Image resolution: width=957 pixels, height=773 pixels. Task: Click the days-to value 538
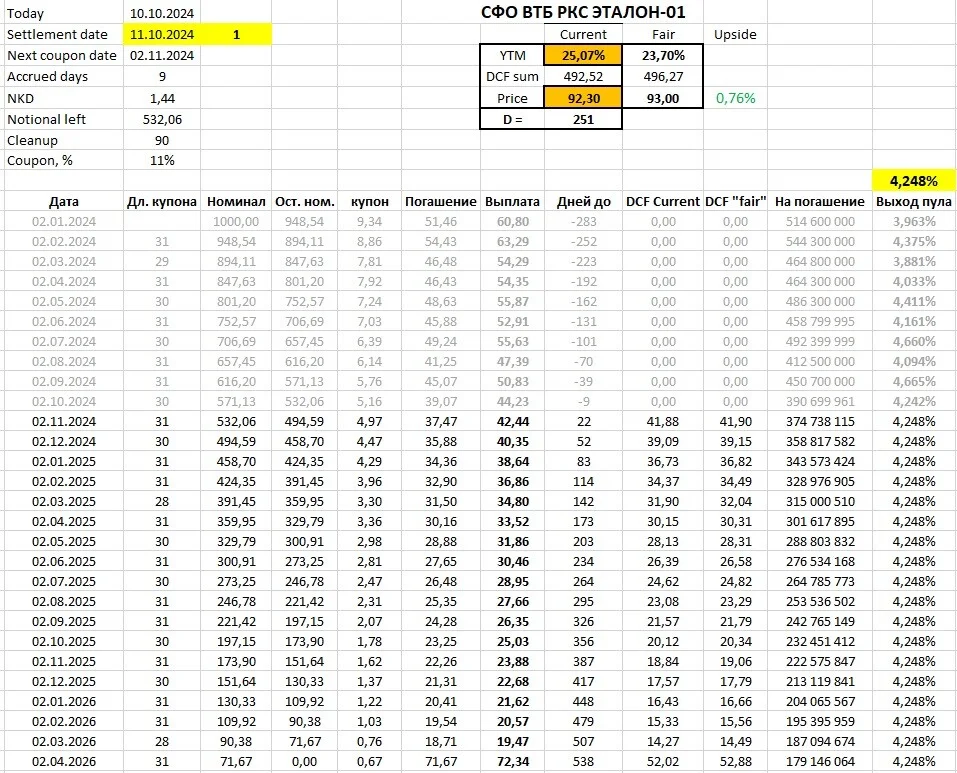pyautogui.click(x=583, y=761)
